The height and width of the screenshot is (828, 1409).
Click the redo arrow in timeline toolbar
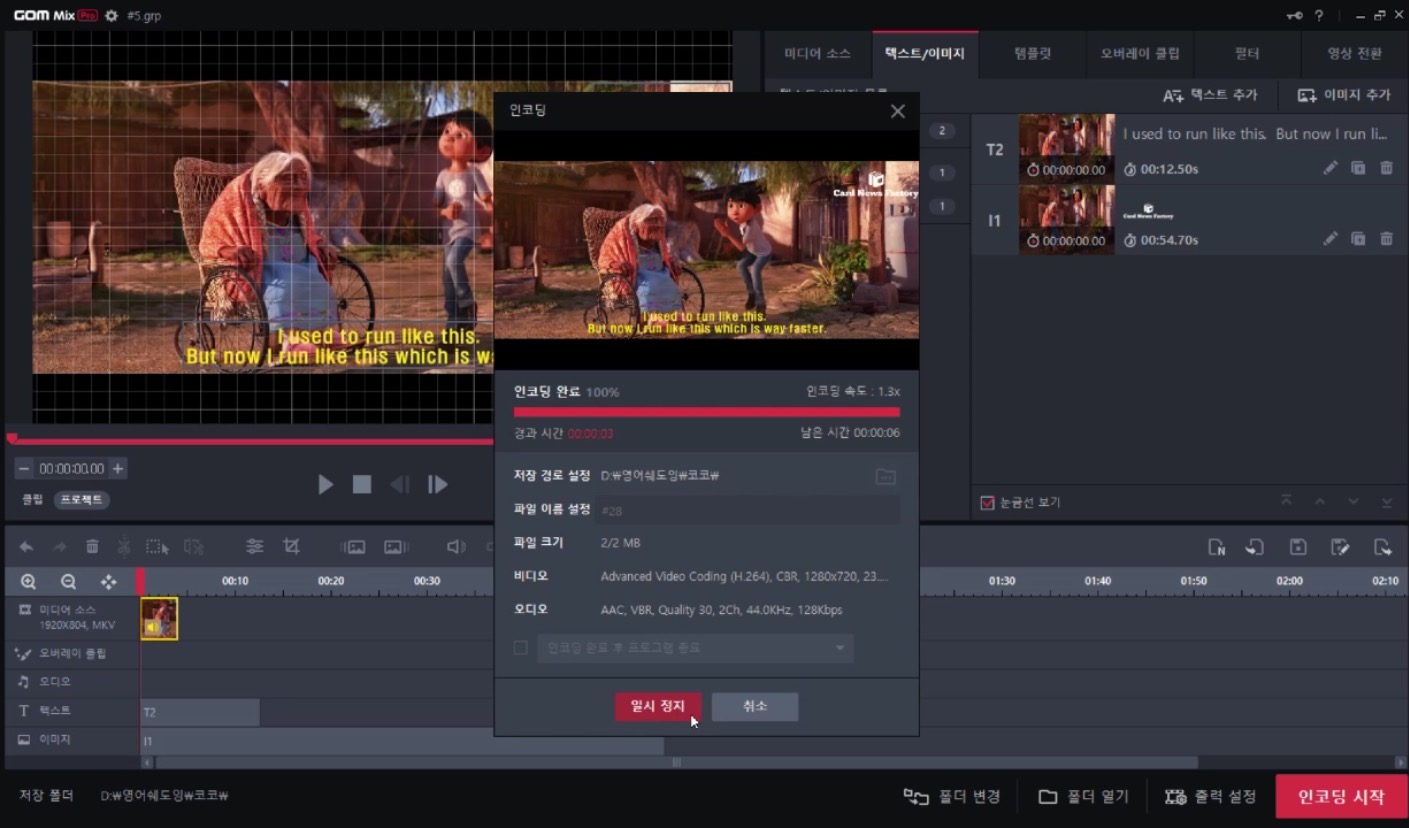(60, 547)
